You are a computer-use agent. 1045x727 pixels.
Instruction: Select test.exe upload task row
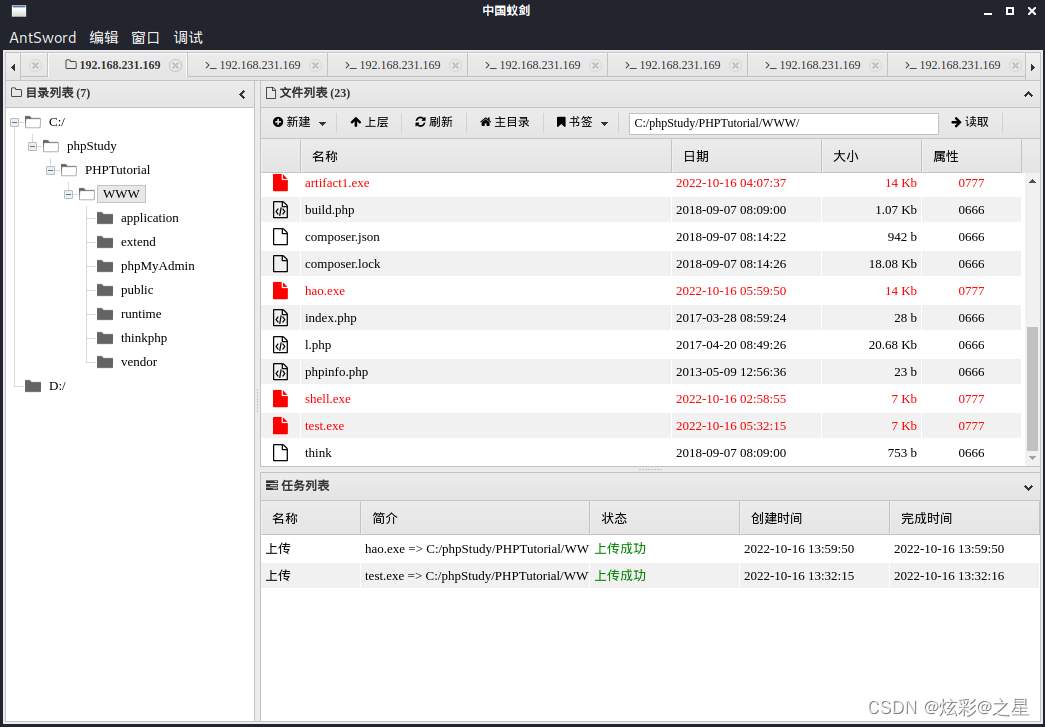coord(650,576)
